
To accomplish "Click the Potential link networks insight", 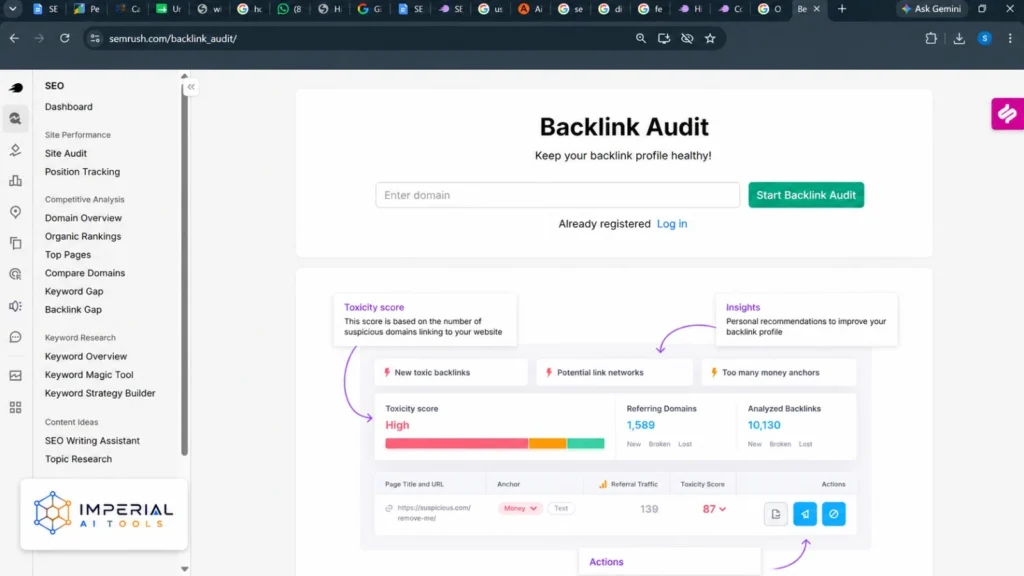I will 614,372.
